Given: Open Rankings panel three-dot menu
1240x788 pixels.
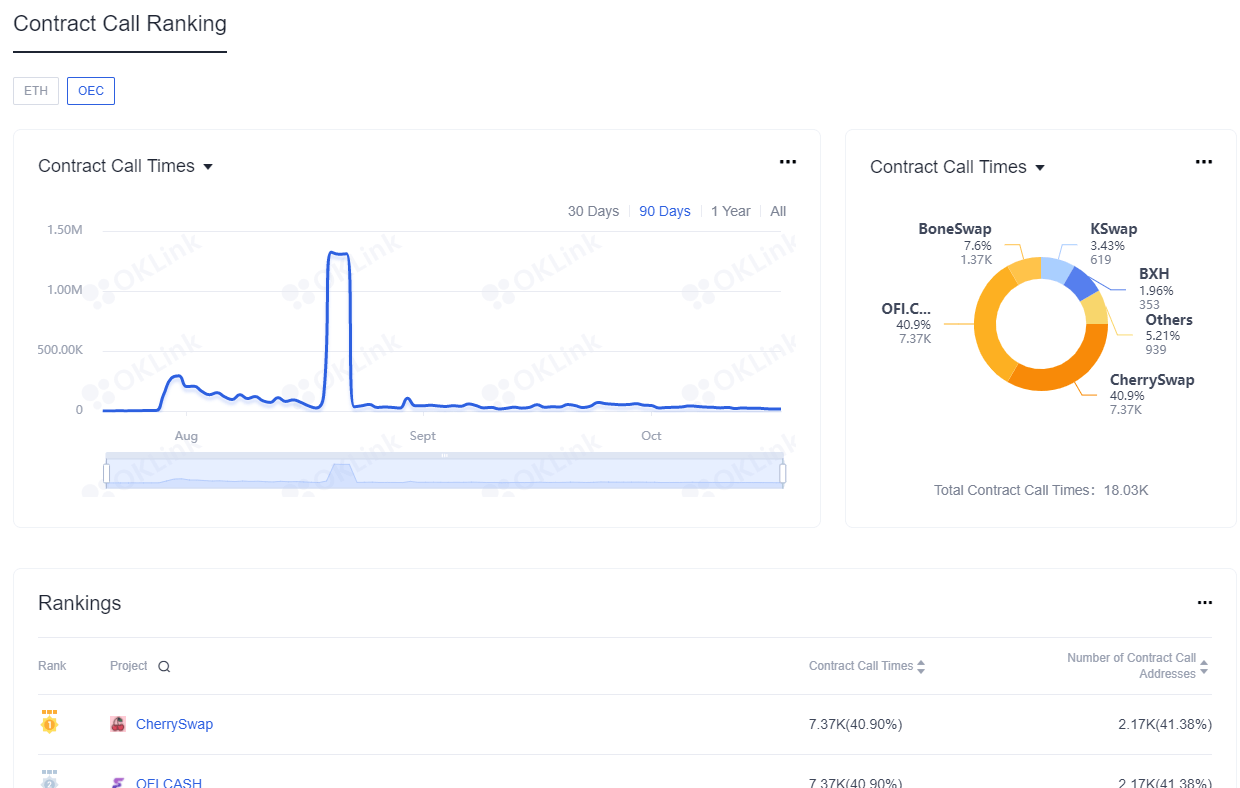Looking at the screenshot, I should [1204, 603].
